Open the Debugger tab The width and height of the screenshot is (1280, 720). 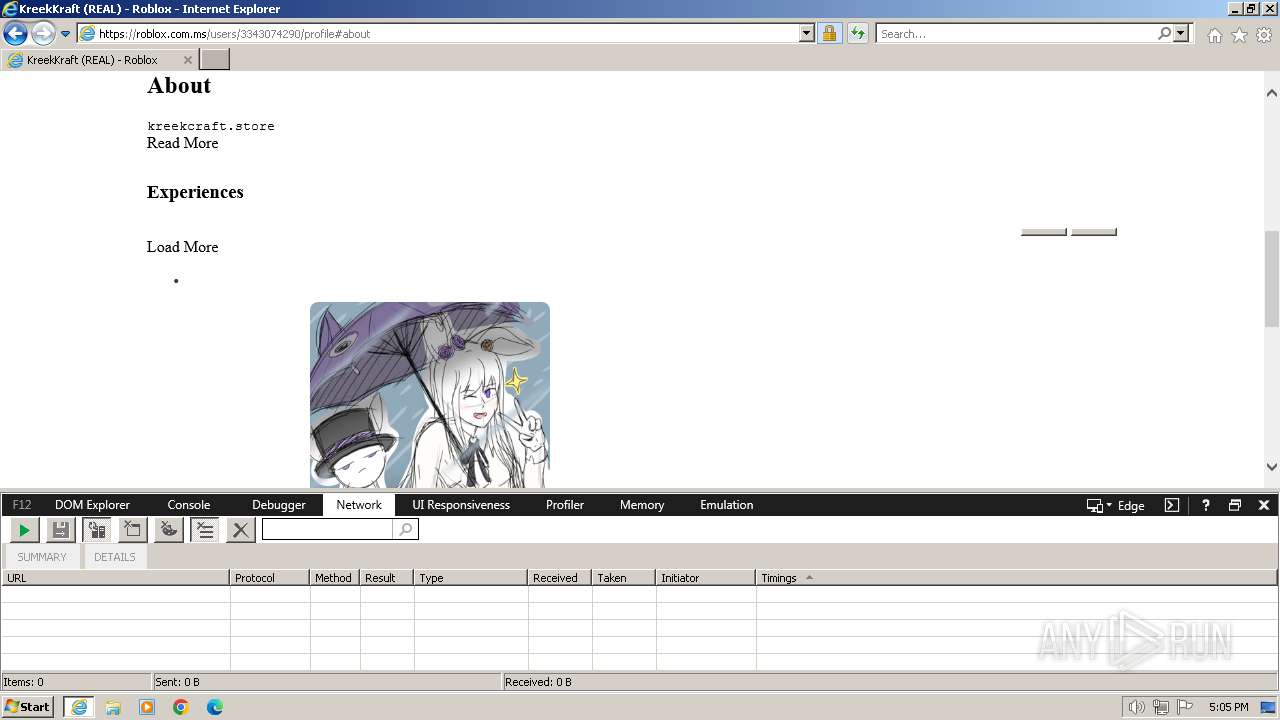pyautogui.click(x=278, y=505)
